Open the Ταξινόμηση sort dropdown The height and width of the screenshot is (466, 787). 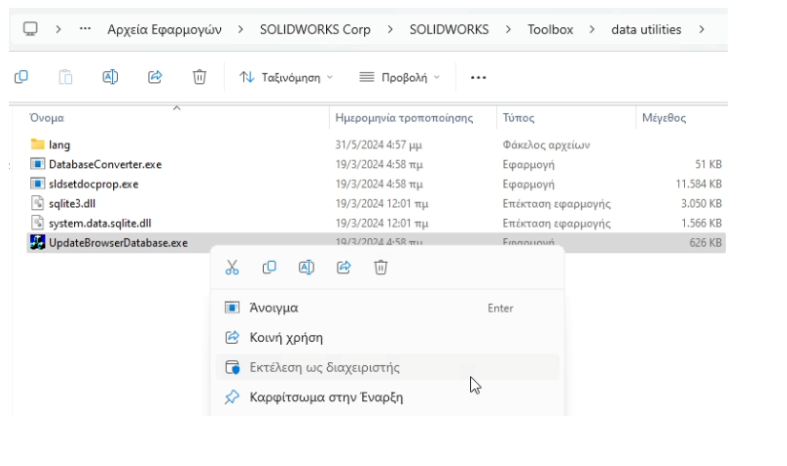[286, 77]
